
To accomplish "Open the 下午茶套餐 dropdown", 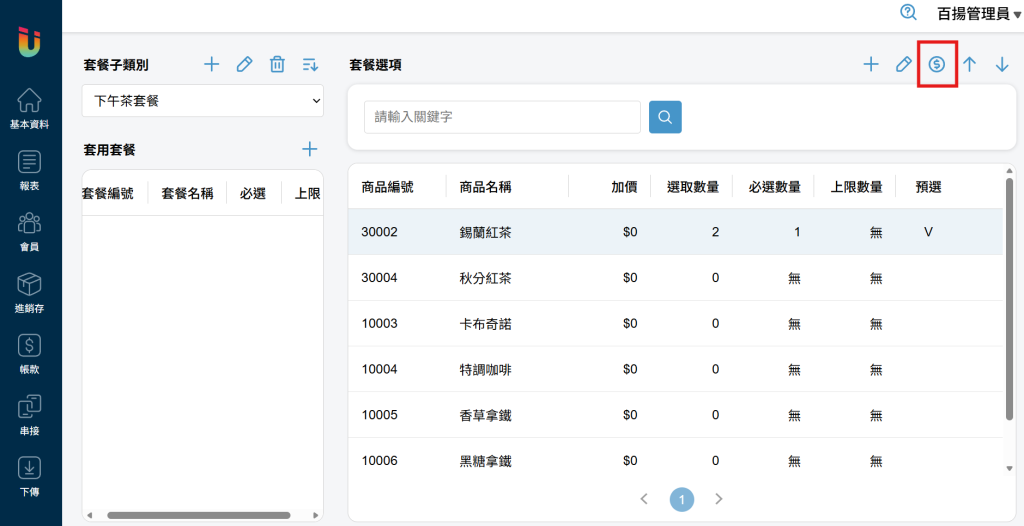I will point(202,101).
